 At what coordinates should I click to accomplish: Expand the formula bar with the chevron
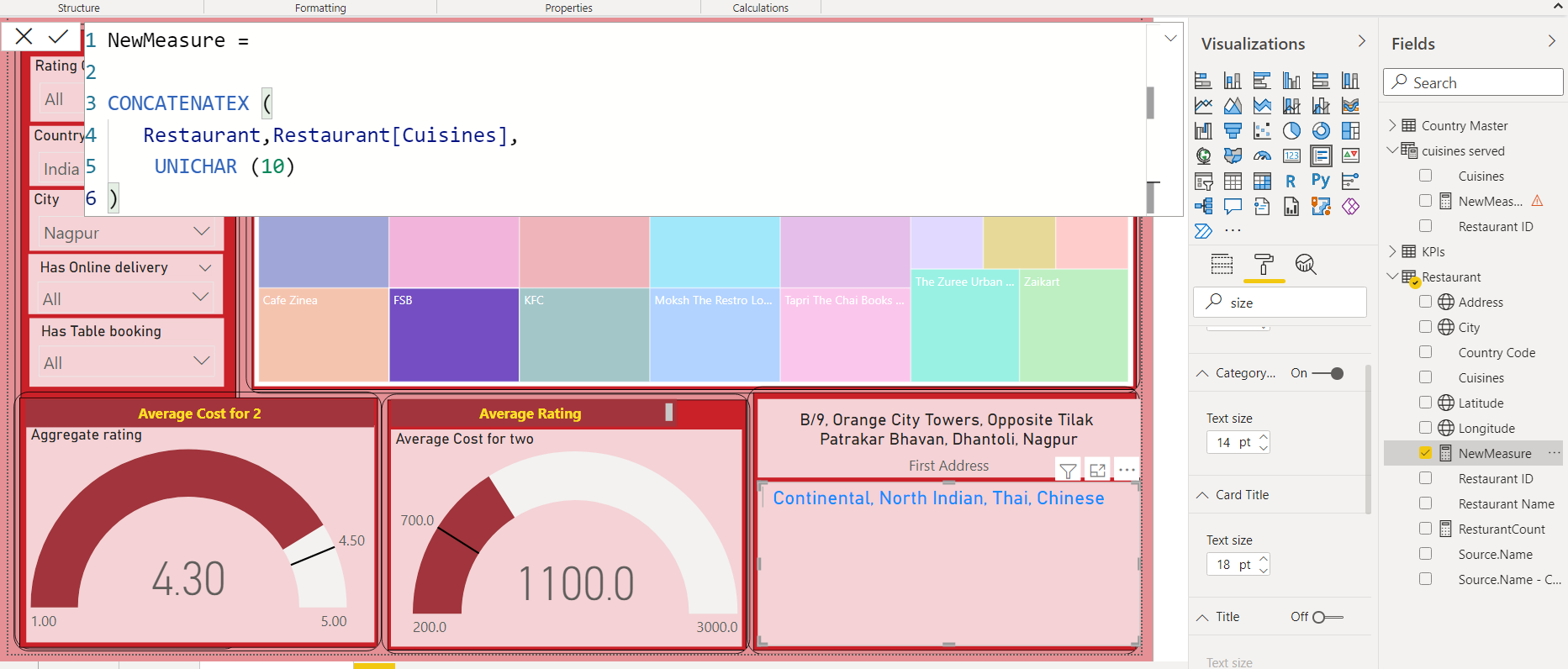(1170, 39)
